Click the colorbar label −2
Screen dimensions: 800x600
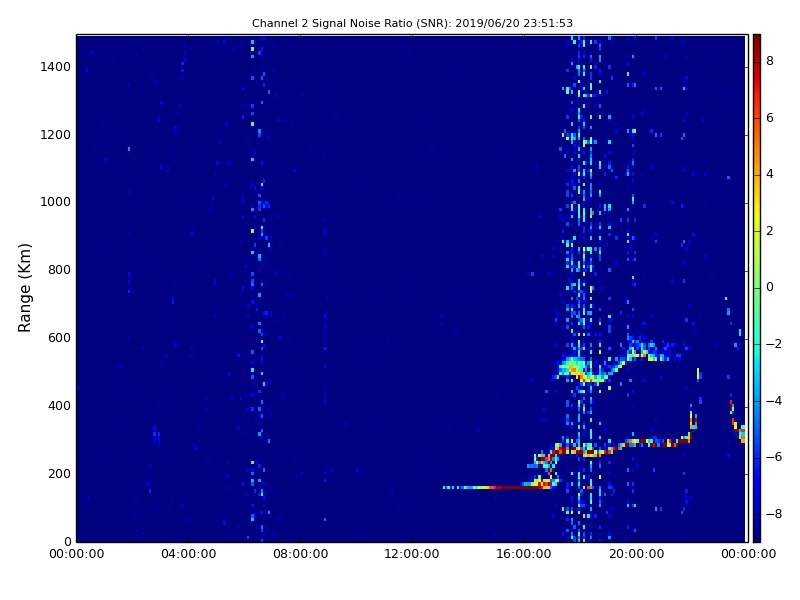coord(774,344)
